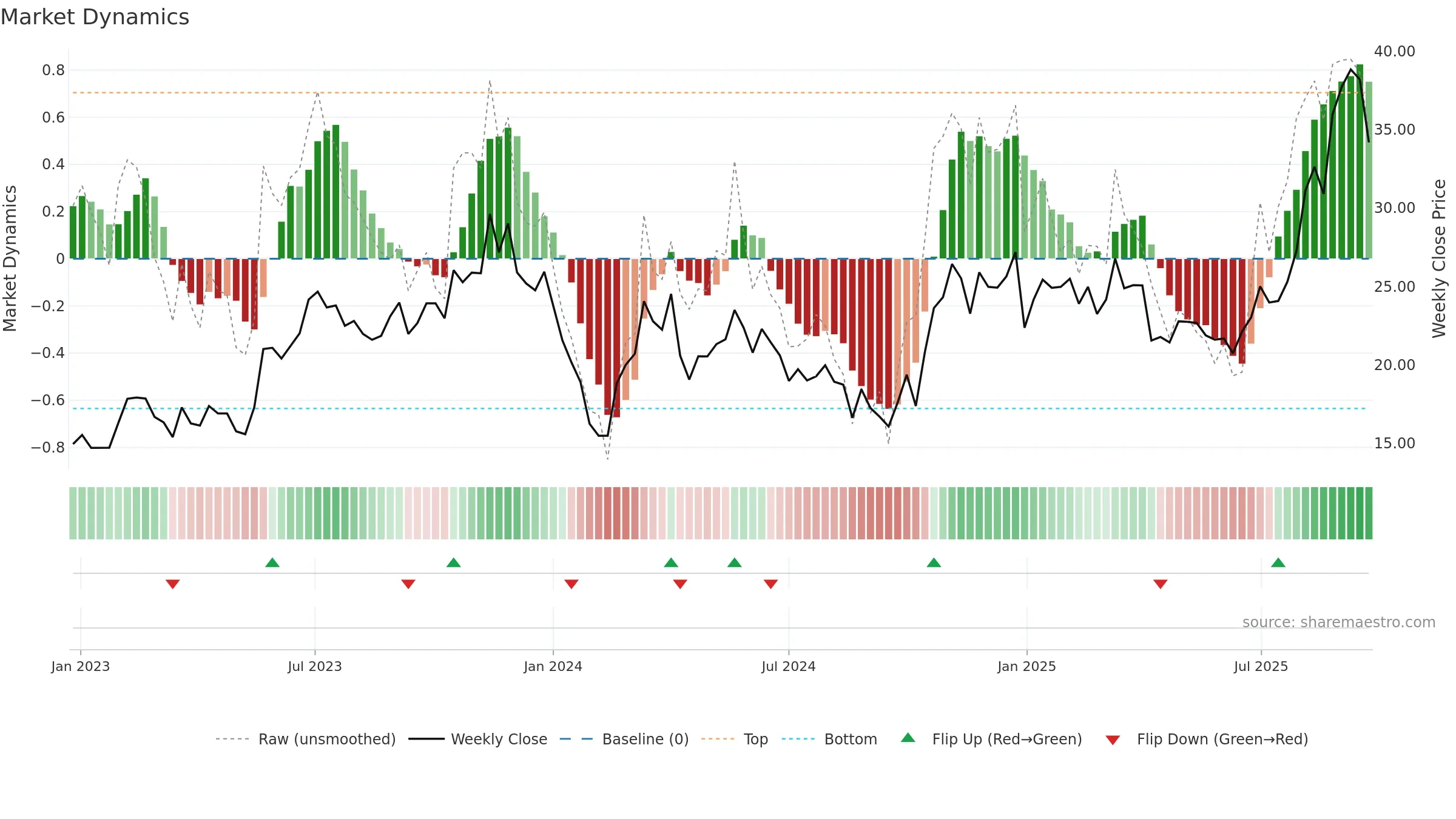This screenshot has width=1456, height=819.
Task: Click the −0.8 left axis tick label
Action: 48,448
